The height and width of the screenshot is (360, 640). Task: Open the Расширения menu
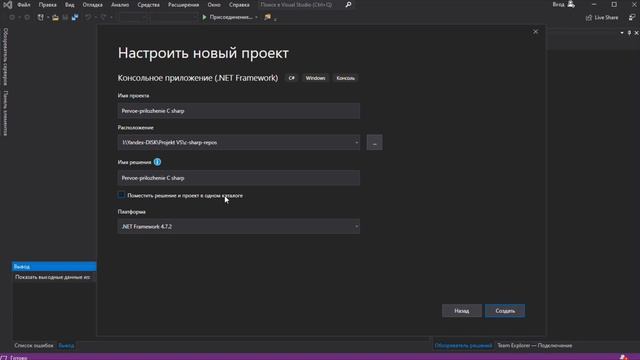point(184,5)
